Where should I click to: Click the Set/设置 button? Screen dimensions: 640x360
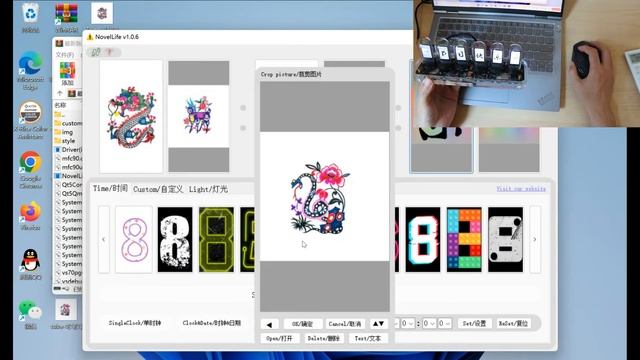coord(474,324)
